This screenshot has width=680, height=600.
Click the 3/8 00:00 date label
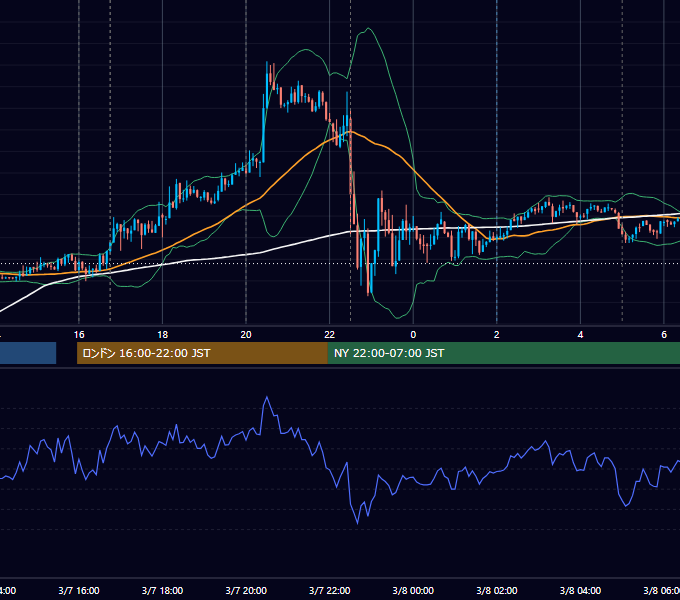pos(413,591)
